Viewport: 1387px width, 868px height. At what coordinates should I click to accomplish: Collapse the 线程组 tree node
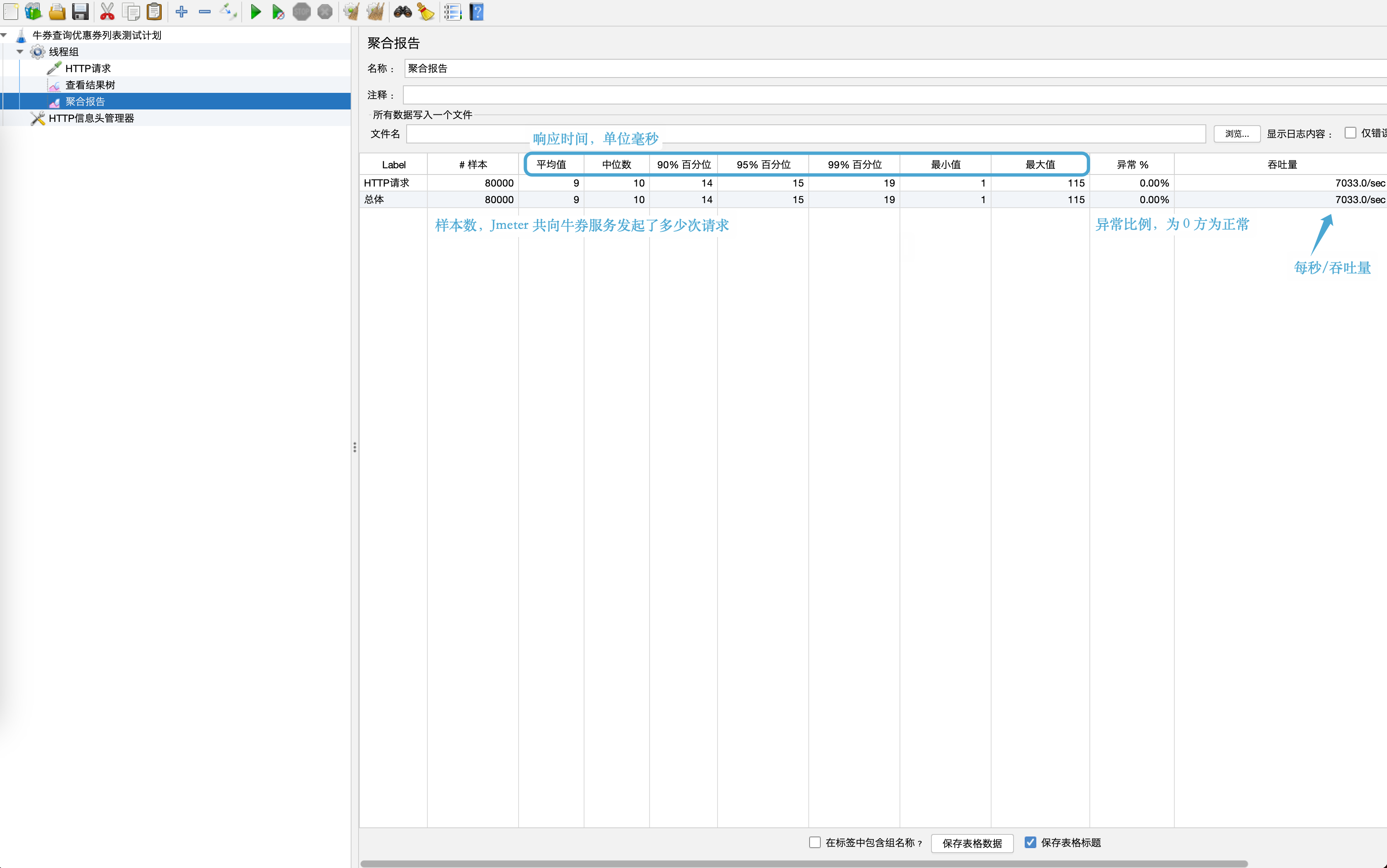(x=20, y=52)
